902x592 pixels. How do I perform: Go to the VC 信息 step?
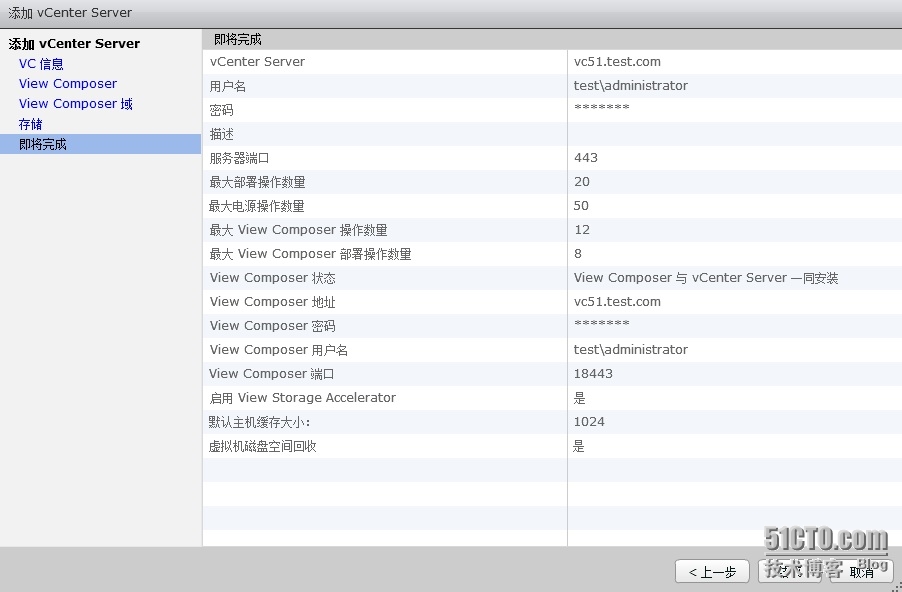(x=41, y=64)
